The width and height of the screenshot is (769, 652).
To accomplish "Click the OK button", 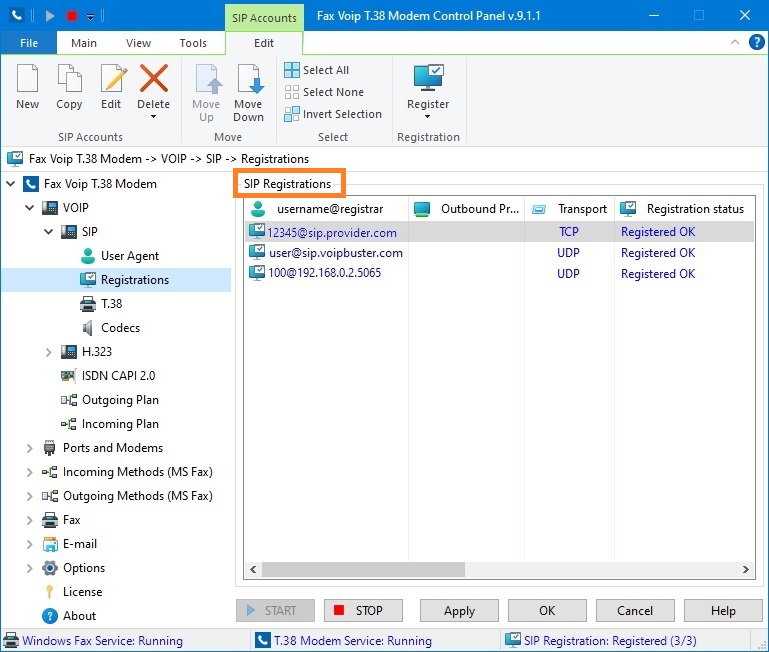I will tap(547, 611).
